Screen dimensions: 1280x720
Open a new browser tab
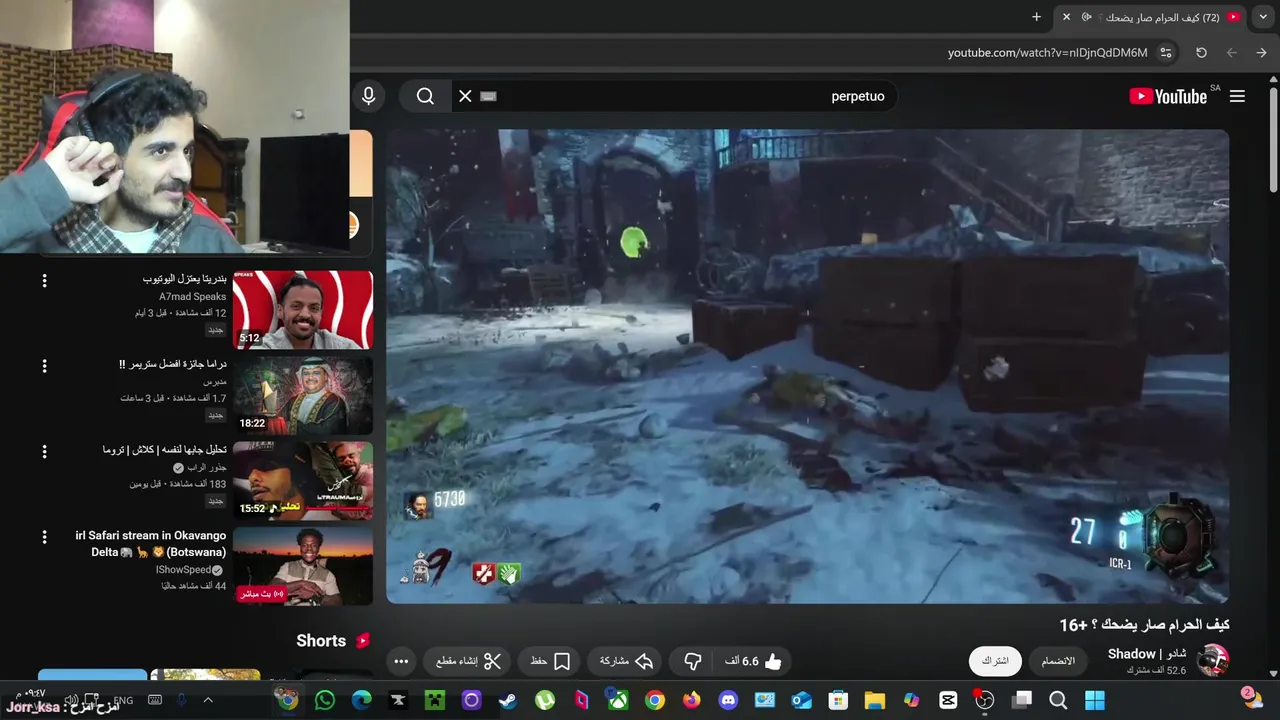click(x=1036, y=17)
